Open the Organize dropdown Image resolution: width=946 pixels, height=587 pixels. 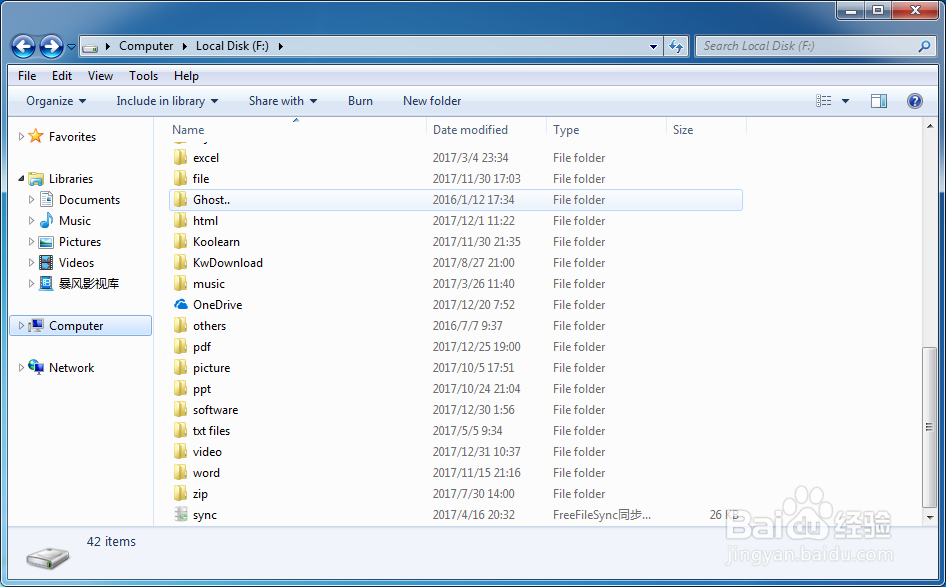(56, 101)
